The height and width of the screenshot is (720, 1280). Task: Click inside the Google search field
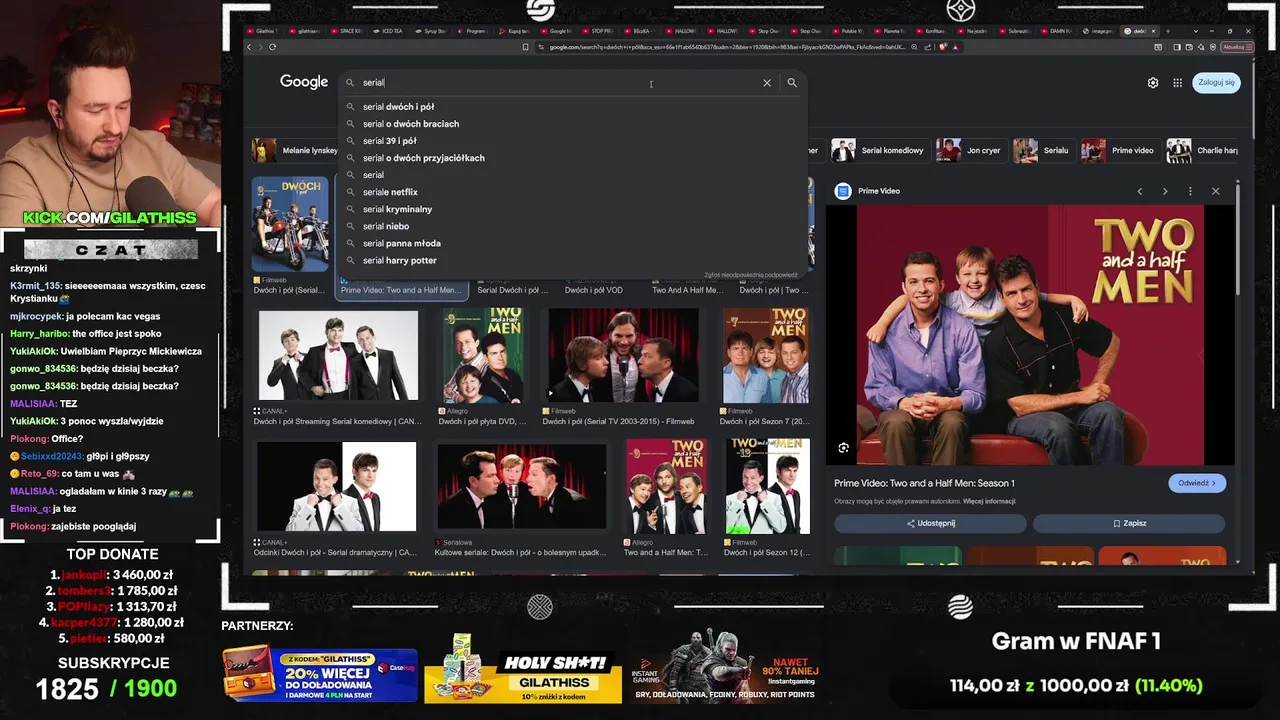pos(560,83)
